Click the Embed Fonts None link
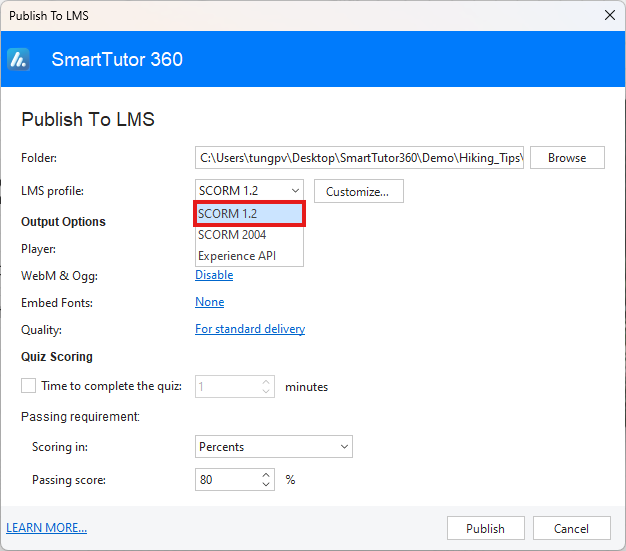This screenshot has width=626, height=551. [210, 302]
